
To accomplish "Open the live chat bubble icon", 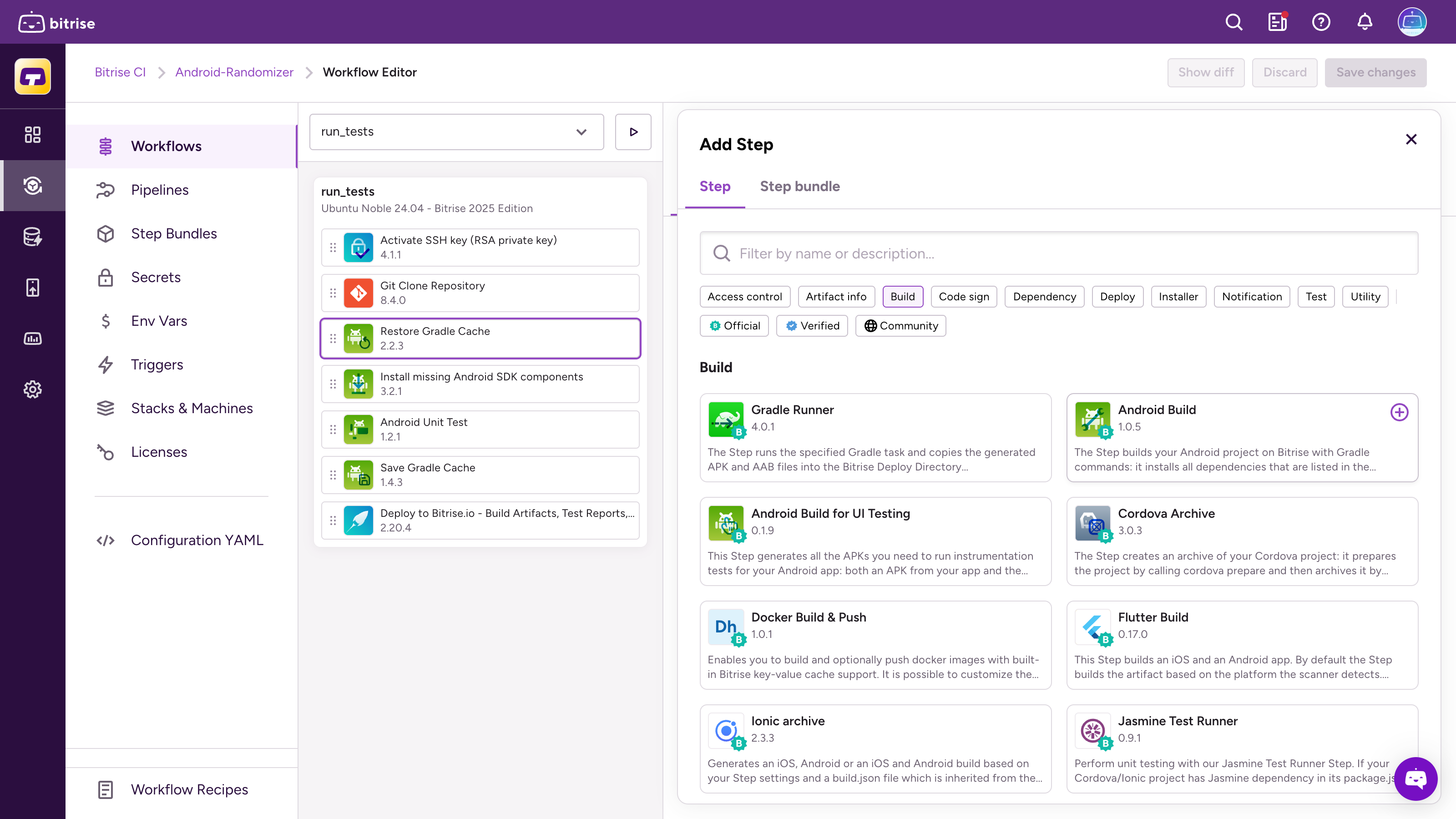I will pyautogui.click(x=1416, y=779).
